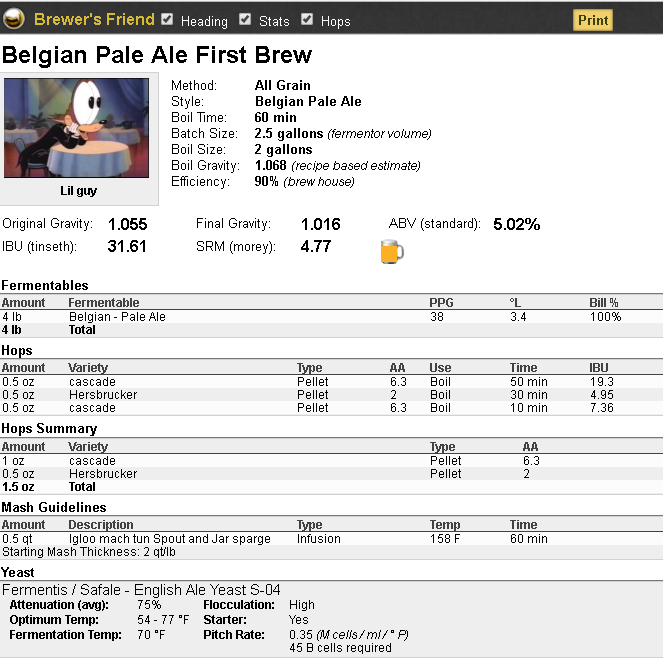Disable the Hops checkbox
The height and width of the screenshot is (658, 663).
(307, 19)
